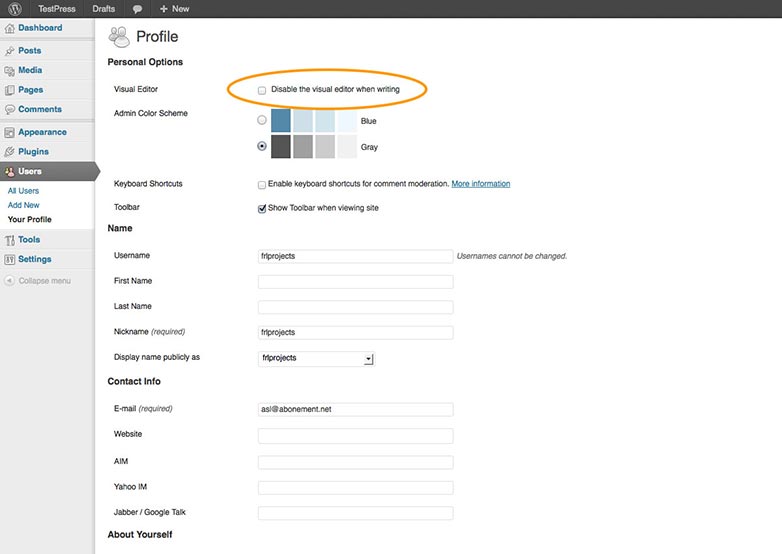Click the Jabber / Google Talk input field
Image resolution: width=782 pixels, height=554 pixels.
point(356,513)
